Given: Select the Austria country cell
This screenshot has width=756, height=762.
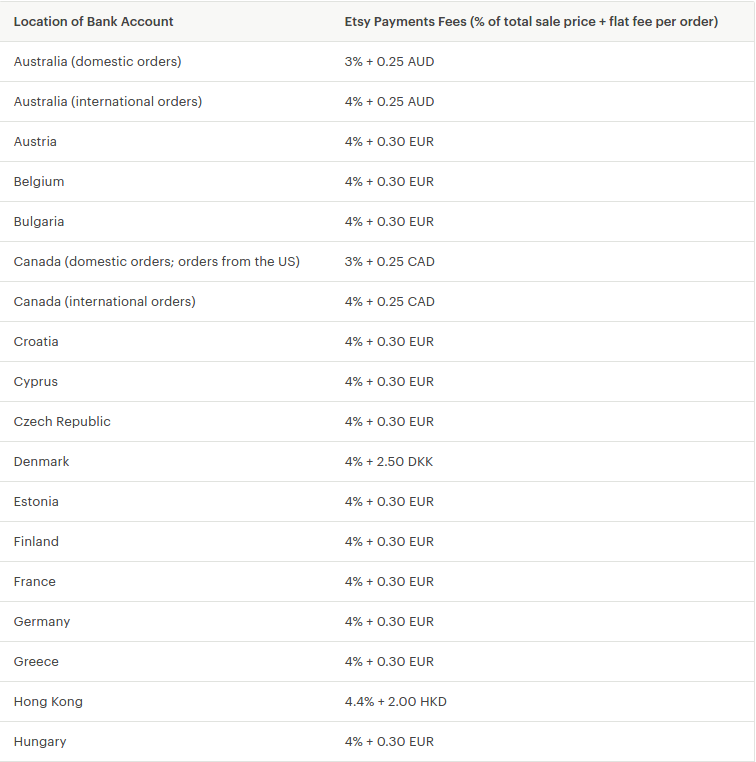Looking at the screenshot, I should coord(35,141).
